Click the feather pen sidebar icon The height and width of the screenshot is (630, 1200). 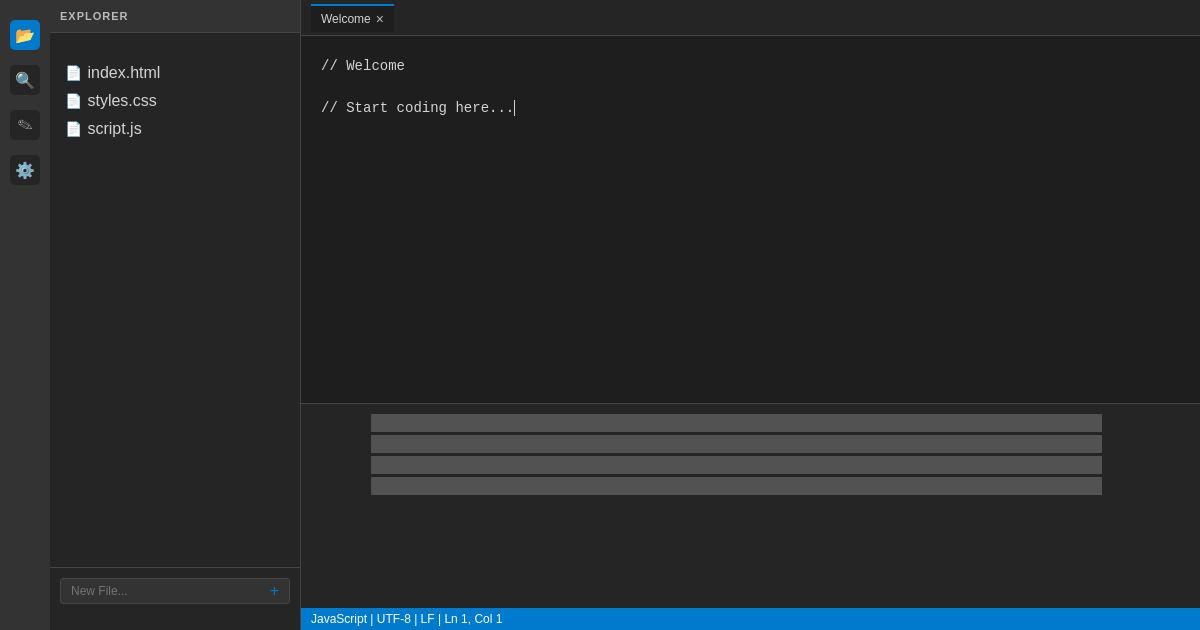pos(25,125)
